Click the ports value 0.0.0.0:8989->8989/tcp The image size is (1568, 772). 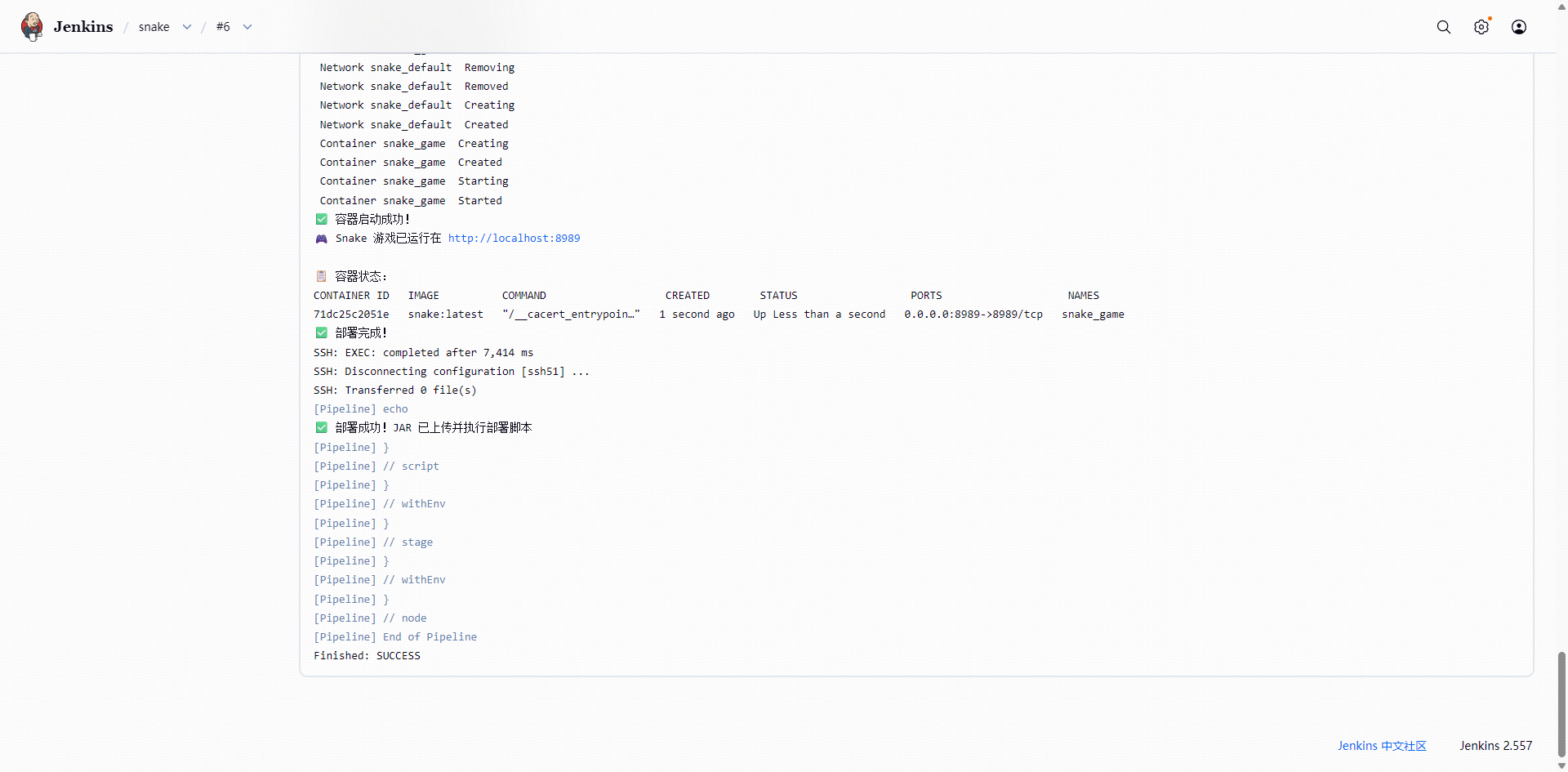pos(973,315)
